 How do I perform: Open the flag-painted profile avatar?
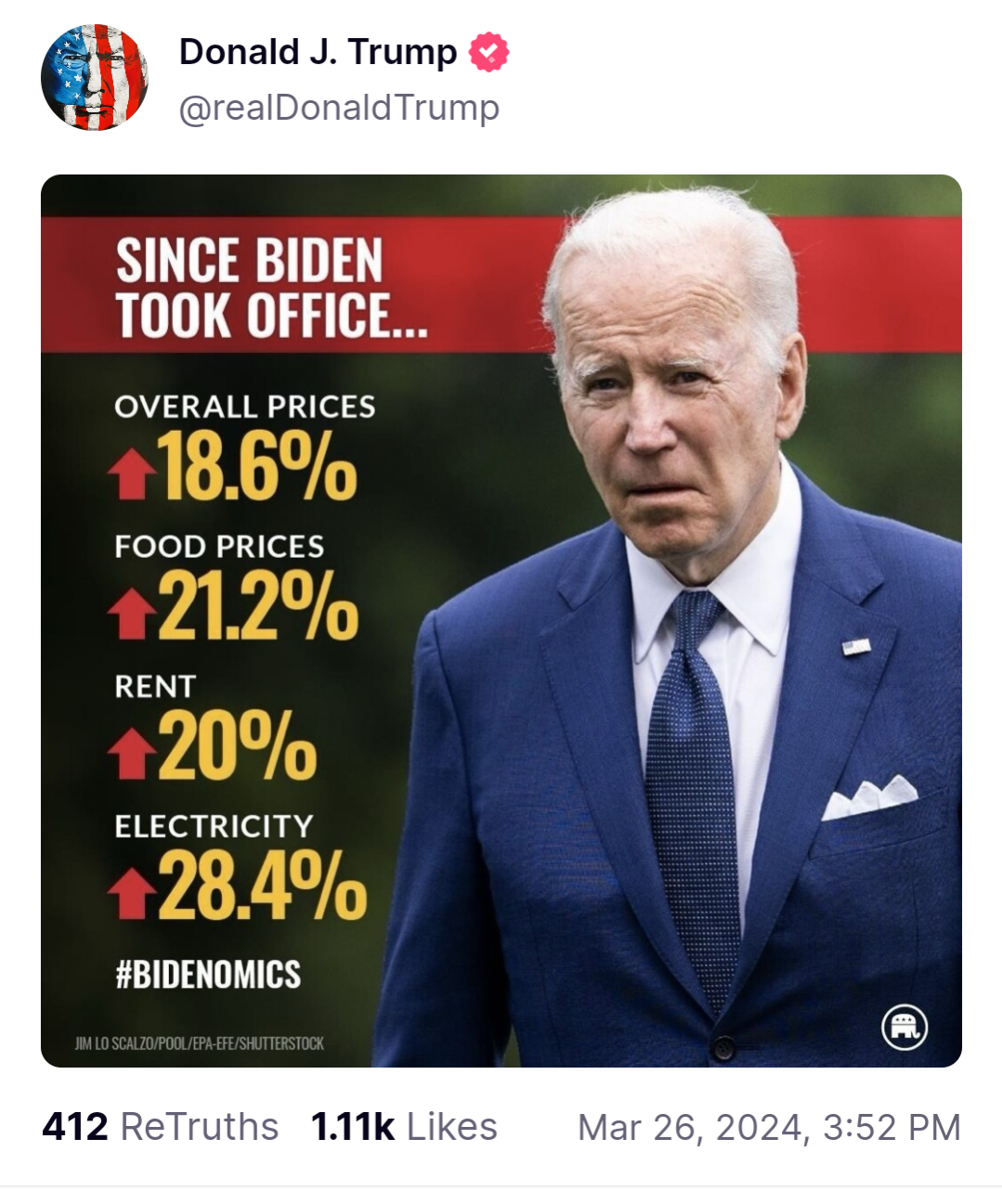[x=94, y=78]
